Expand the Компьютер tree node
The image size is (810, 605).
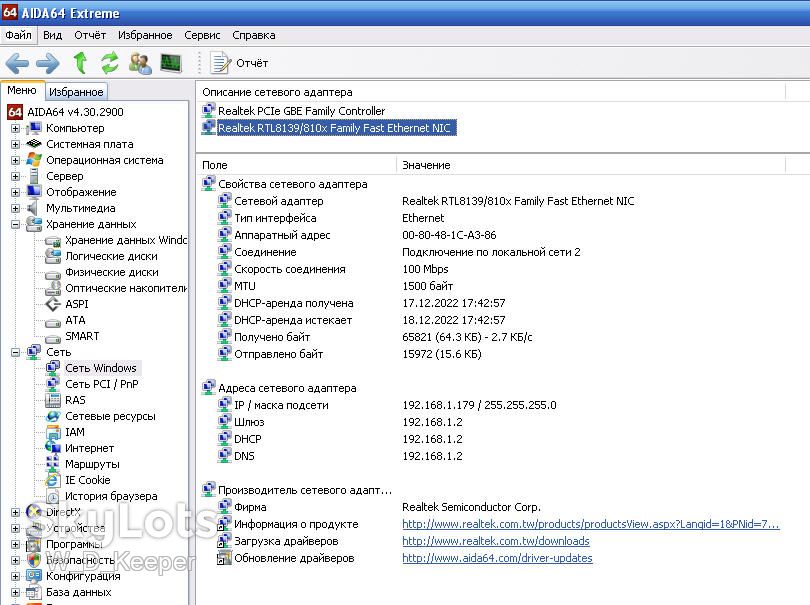click(15, 128)
